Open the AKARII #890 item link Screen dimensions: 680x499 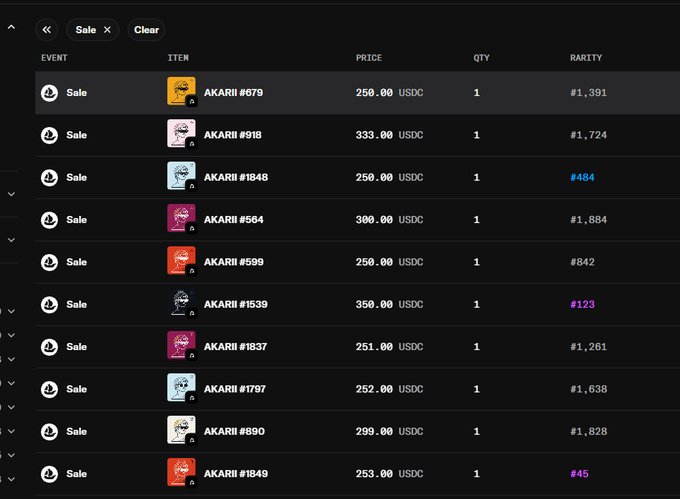coord(234,431)
